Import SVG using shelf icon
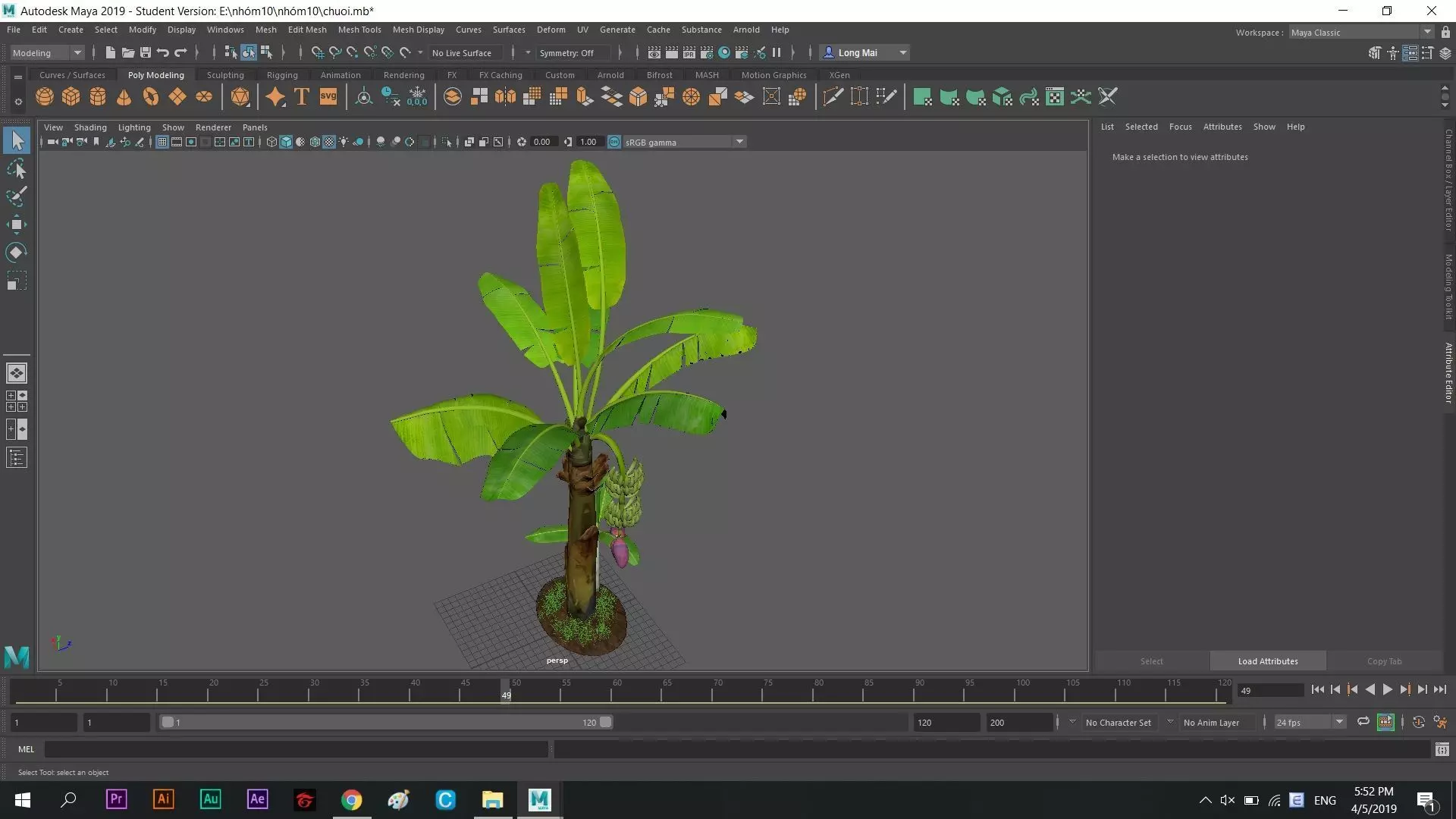 [328, 97]
